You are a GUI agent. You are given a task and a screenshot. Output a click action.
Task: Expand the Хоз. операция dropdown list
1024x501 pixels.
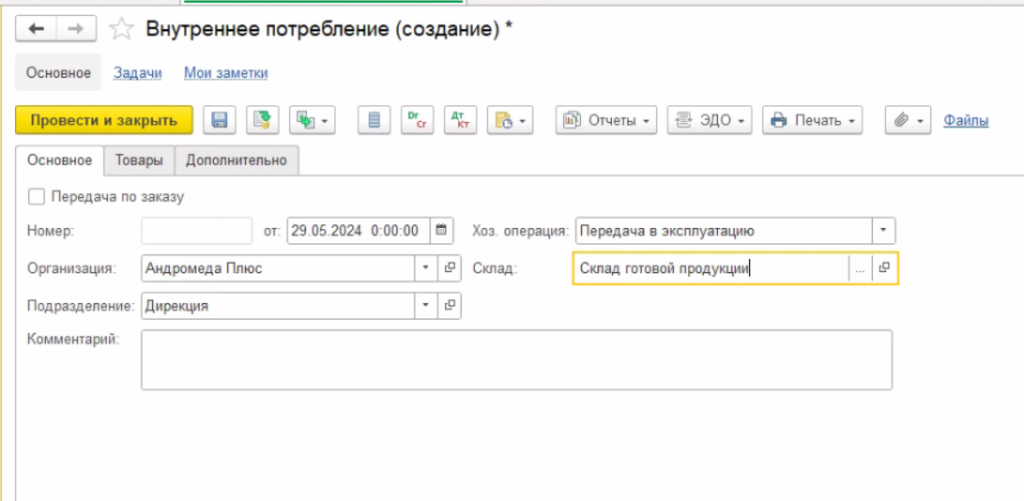click(x=883, y=231)
